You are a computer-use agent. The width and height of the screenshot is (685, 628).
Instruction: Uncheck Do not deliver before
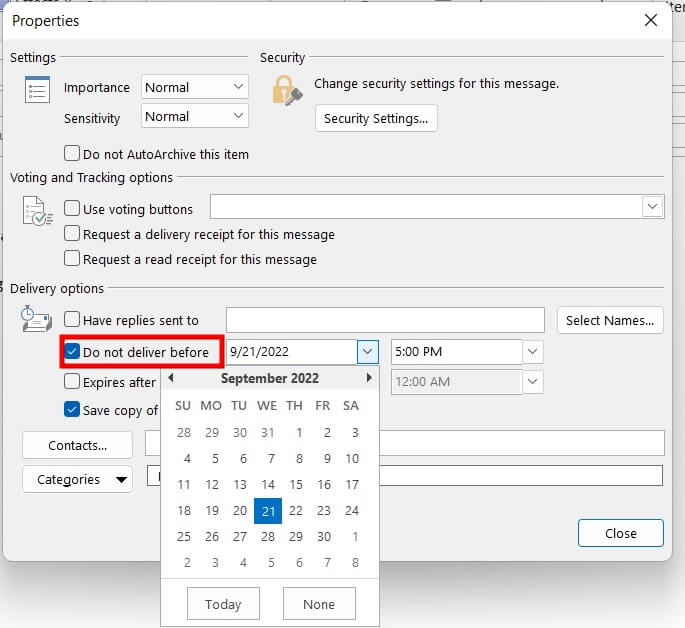point(72,352)
